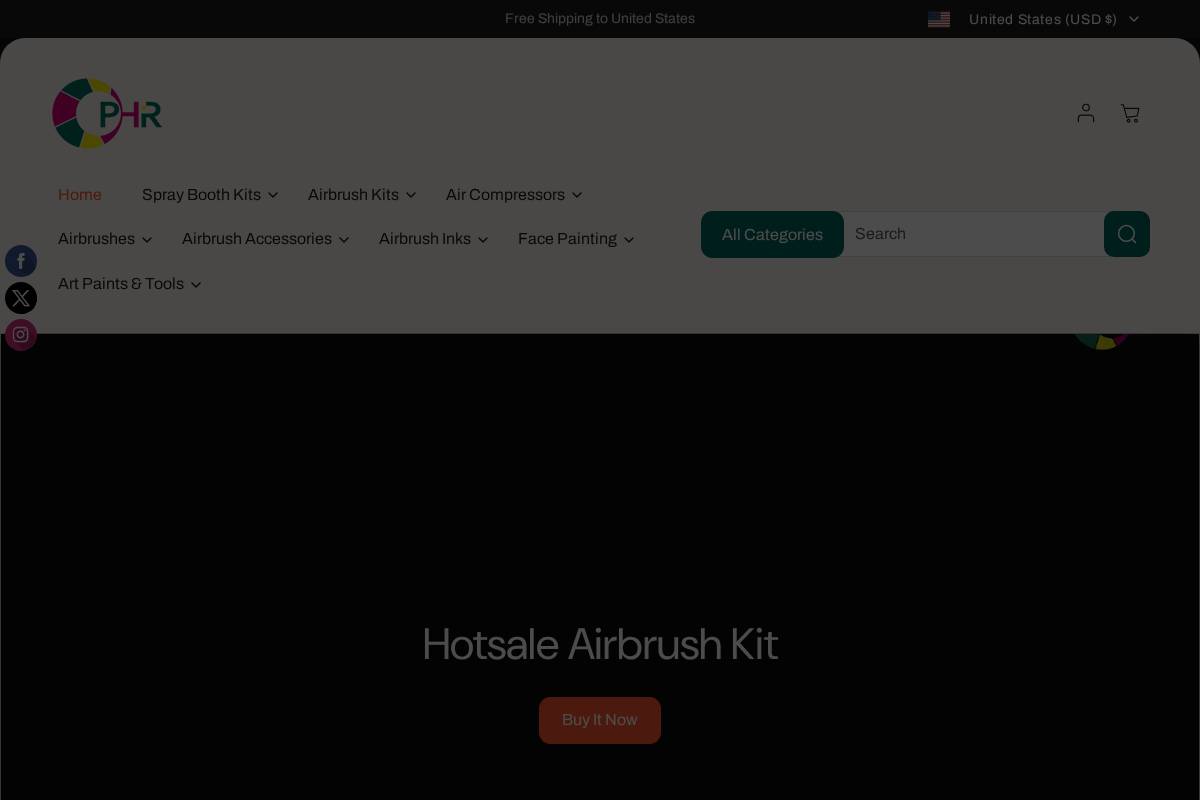Click the United States flag icon
Screen dimensions: 1200x800
coord(939,19)
